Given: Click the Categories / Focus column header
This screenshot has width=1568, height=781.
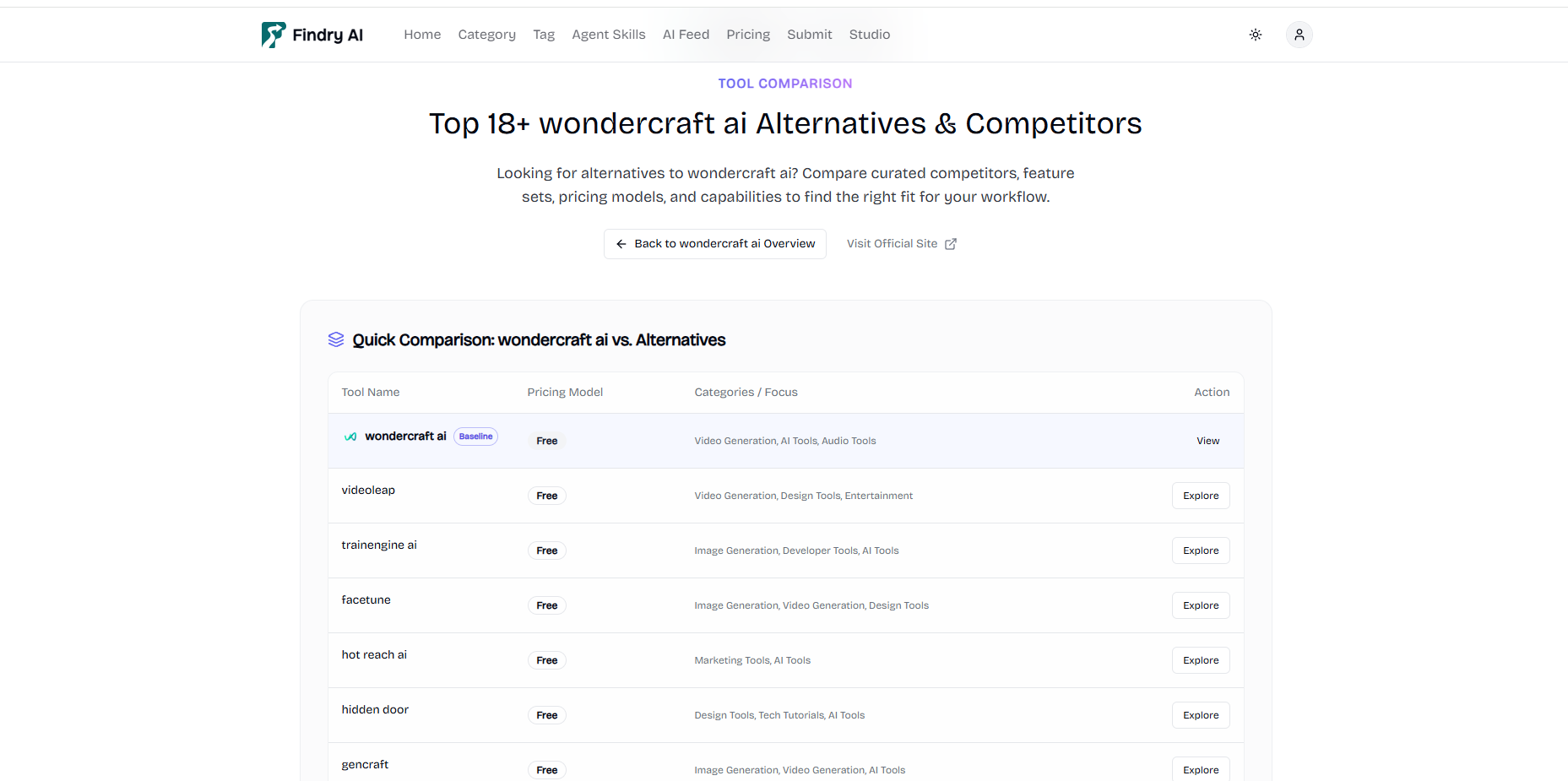Looking at the screenshot, I should click(746, 393).
